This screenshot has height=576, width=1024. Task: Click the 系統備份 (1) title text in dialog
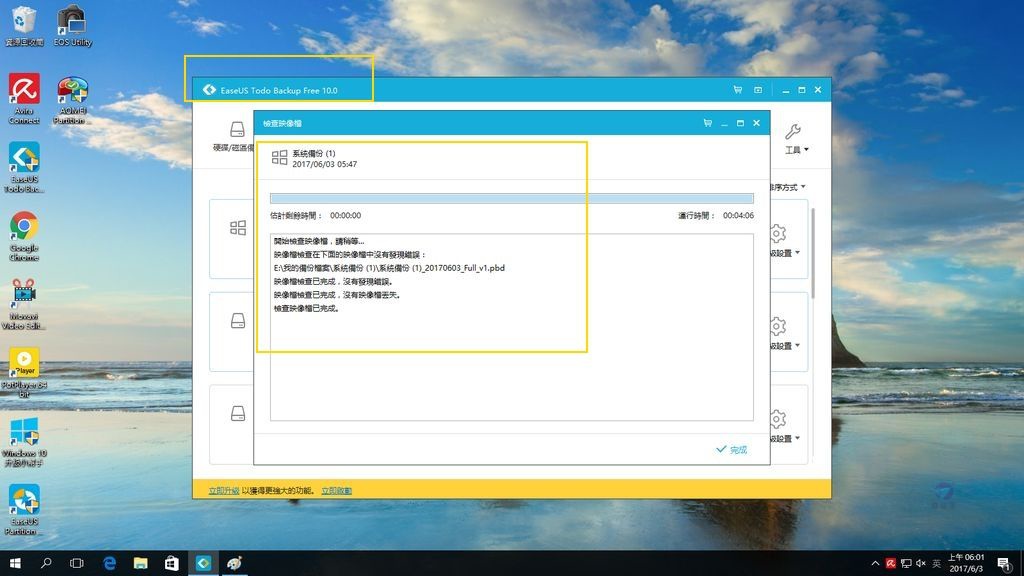point(313,153)
